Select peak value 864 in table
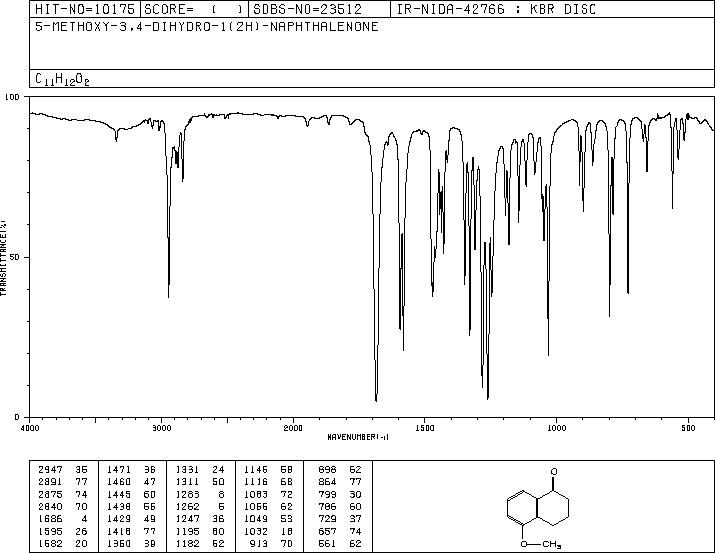This screenshot has width=715, height=553. tap(327, 482)
